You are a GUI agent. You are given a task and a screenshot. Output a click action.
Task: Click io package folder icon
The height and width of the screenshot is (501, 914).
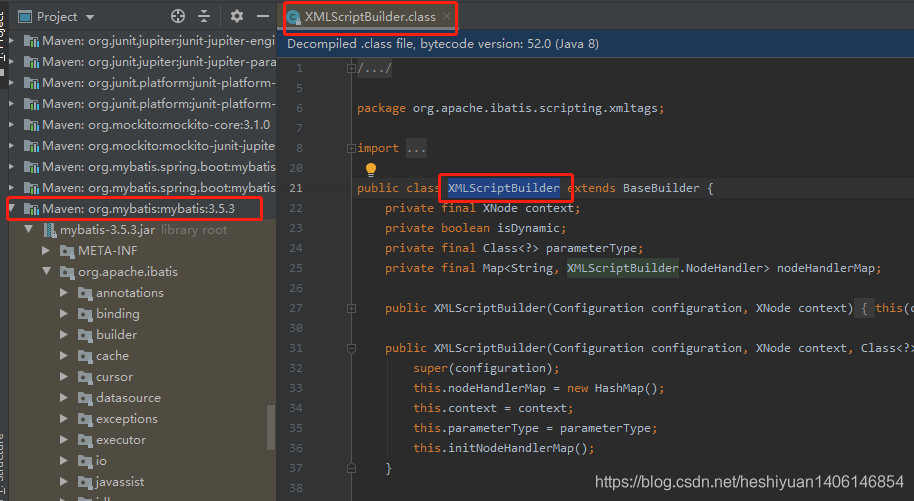tap(85, 461)
